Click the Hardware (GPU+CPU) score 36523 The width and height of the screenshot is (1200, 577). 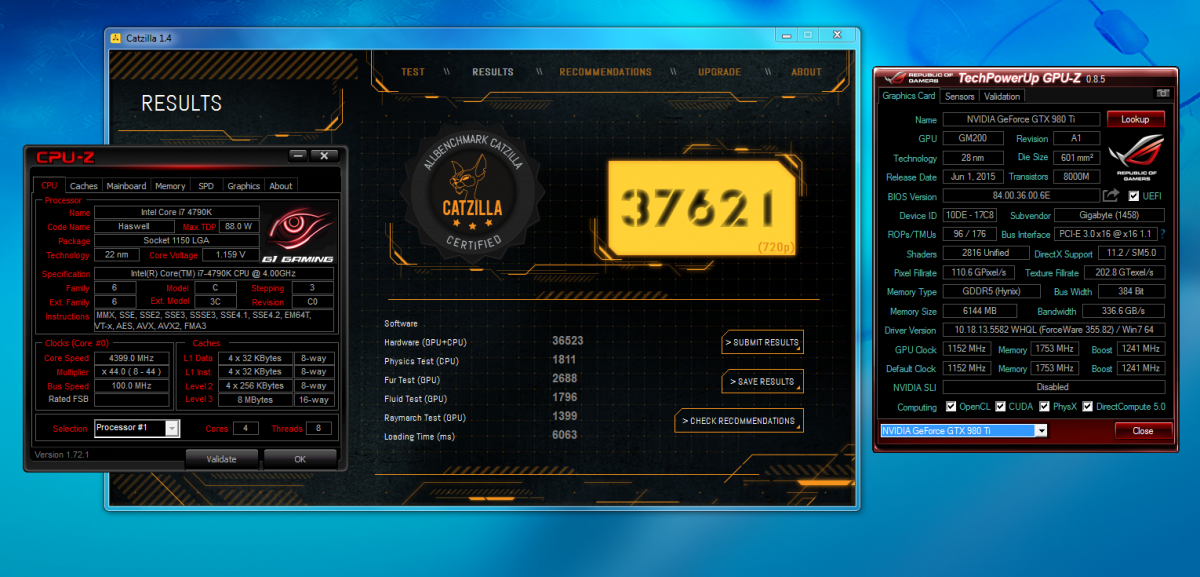pos(568,342)
